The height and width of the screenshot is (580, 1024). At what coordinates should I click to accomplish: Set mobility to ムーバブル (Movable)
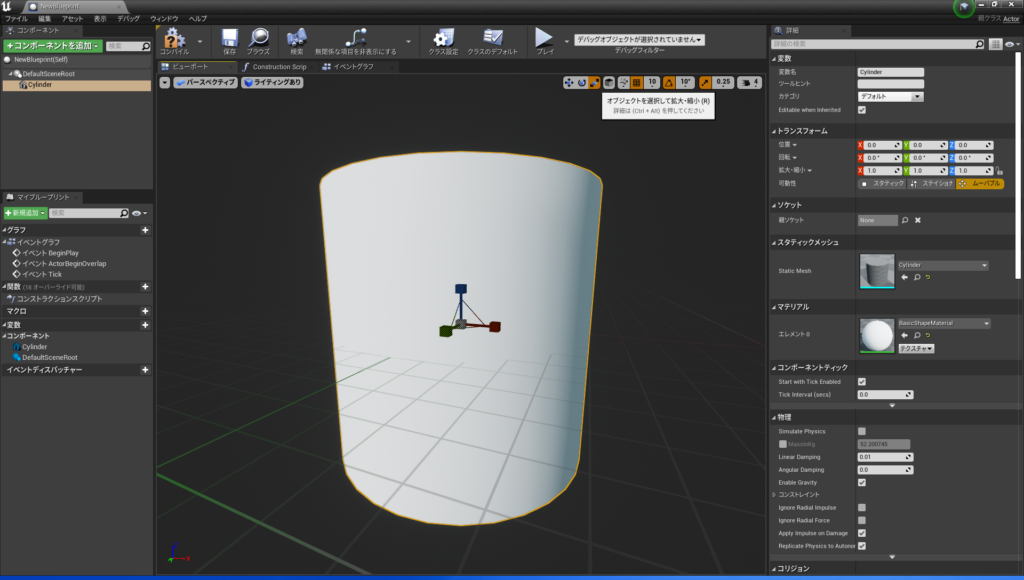coord(979,184)
